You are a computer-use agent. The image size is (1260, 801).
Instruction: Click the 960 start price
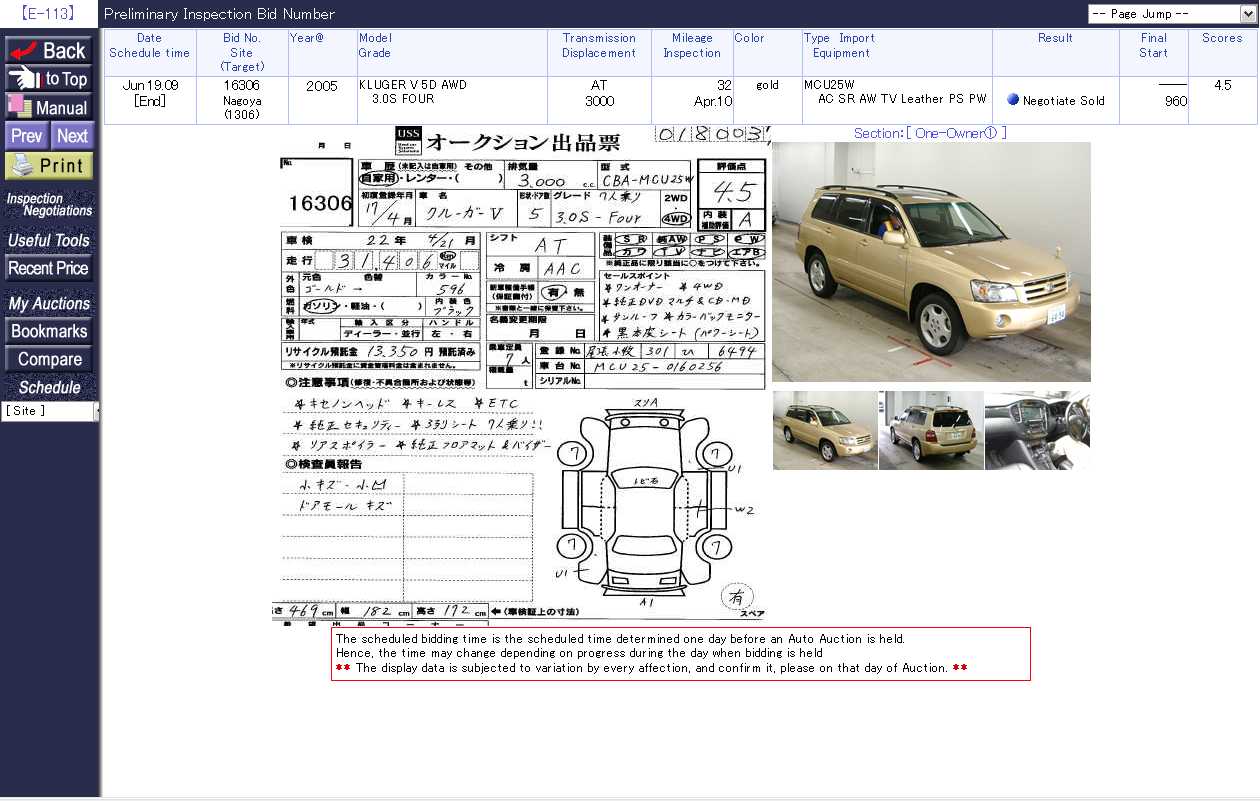point(1175,101)
